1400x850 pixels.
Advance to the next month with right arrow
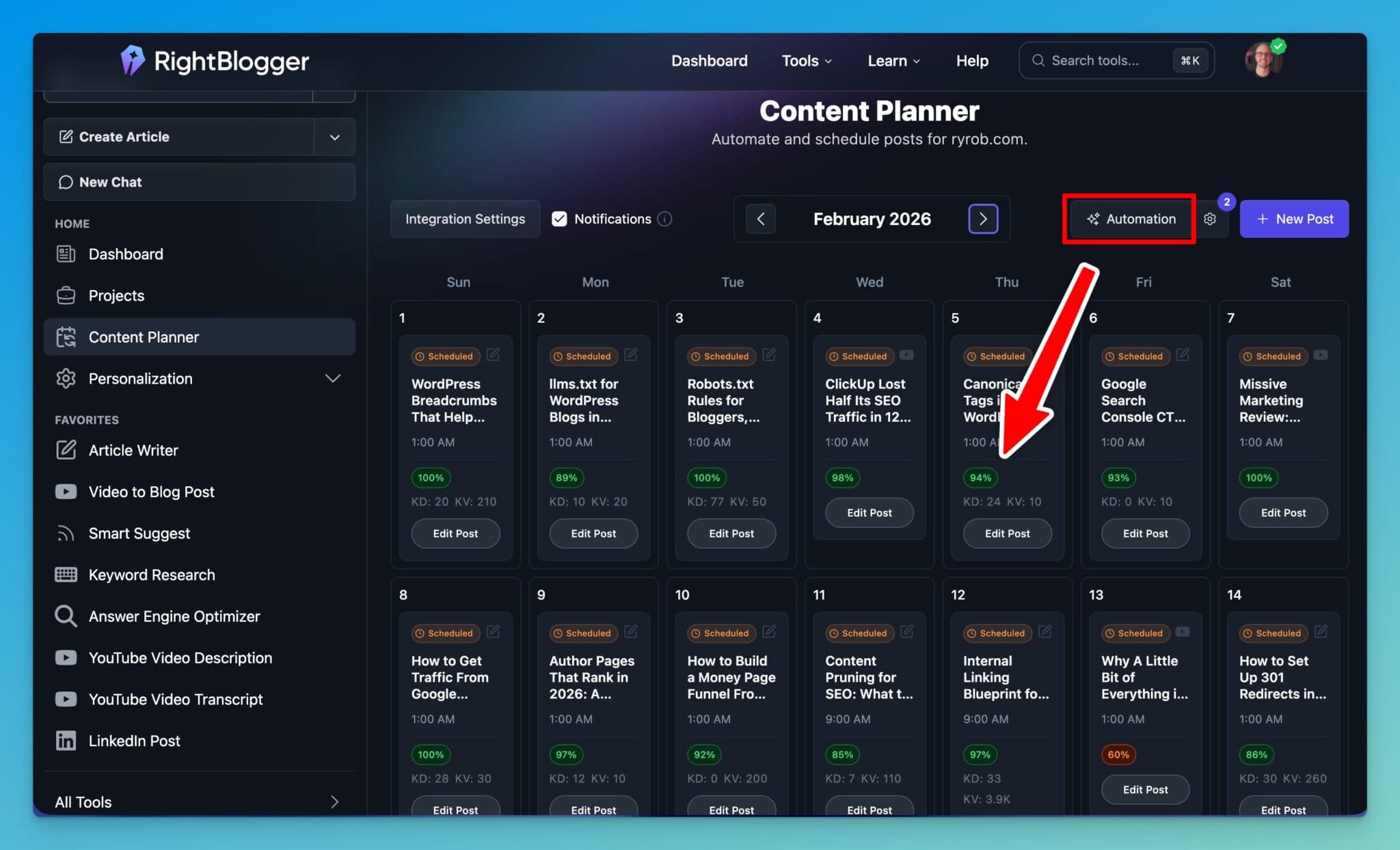click(982, 219)
